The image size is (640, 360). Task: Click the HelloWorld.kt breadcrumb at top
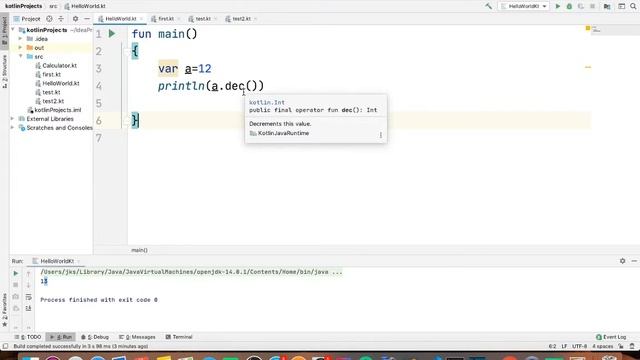coord(85,6)
